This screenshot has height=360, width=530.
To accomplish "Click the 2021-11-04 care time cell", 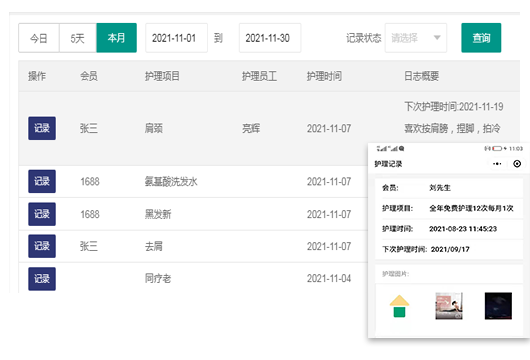I will click(x=329, y=279).
